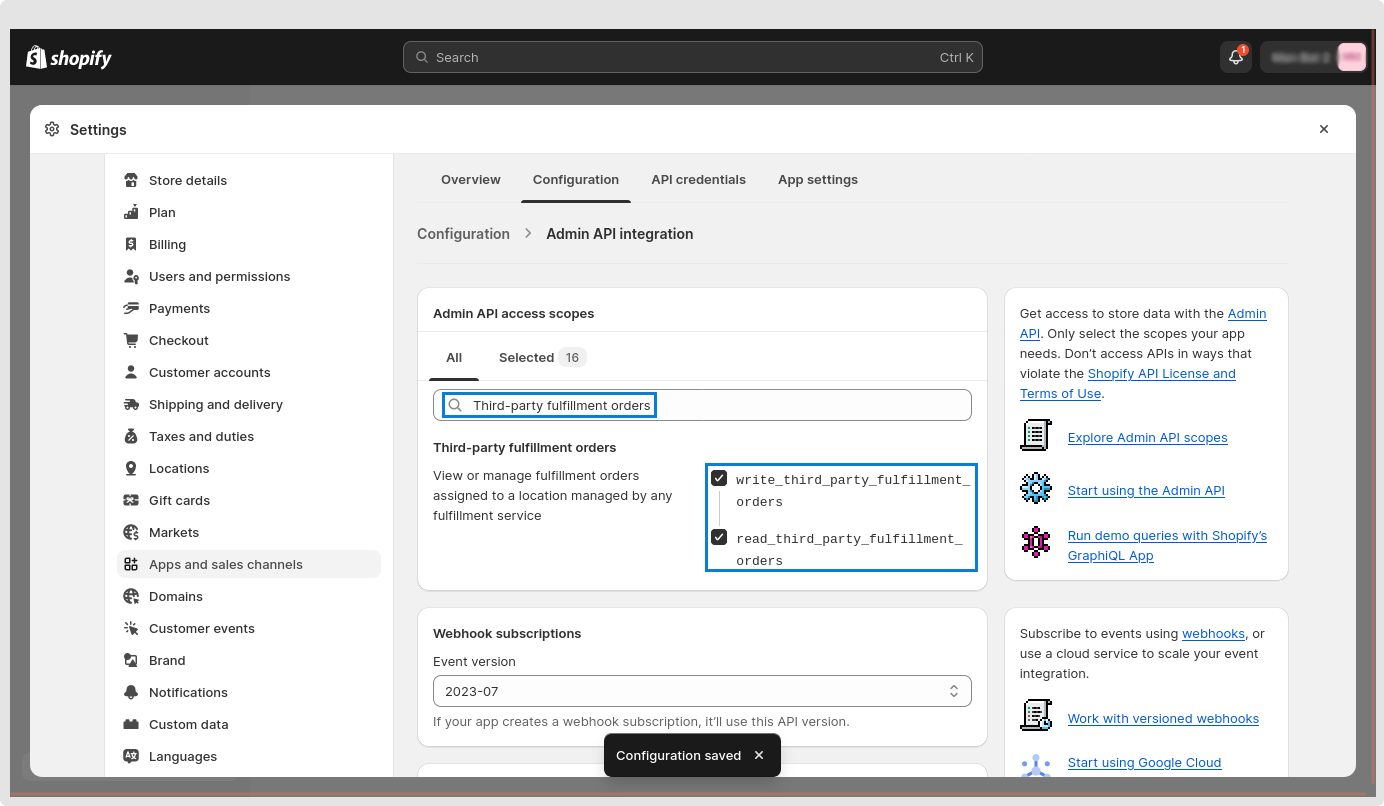Screen dimensions: 1384x806
Task: Click the Apps and sales channels icon
Action: pyautogui.click(x=131, y=564)
